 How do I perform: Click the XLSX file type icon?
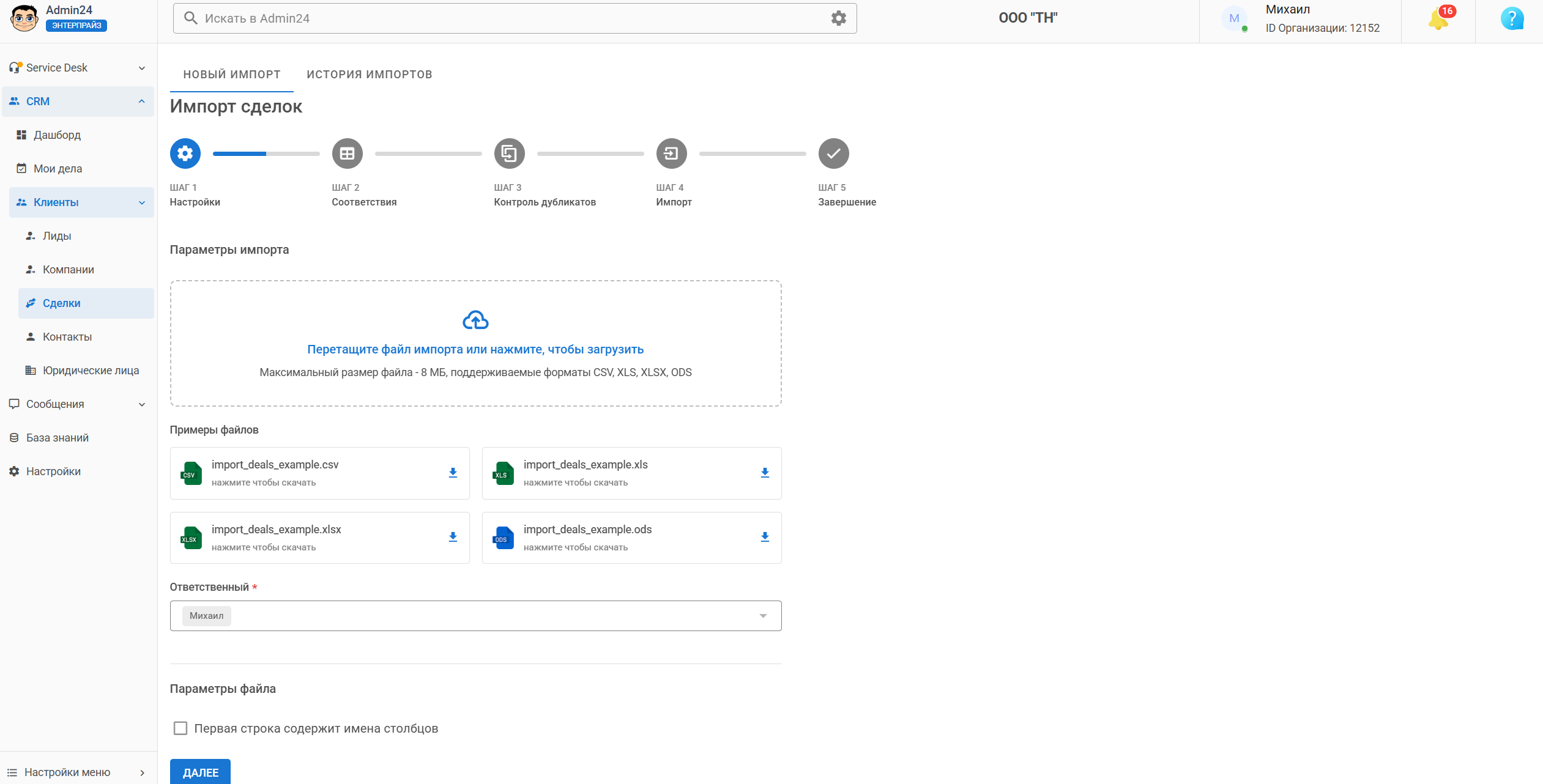(x=191, y=538)
